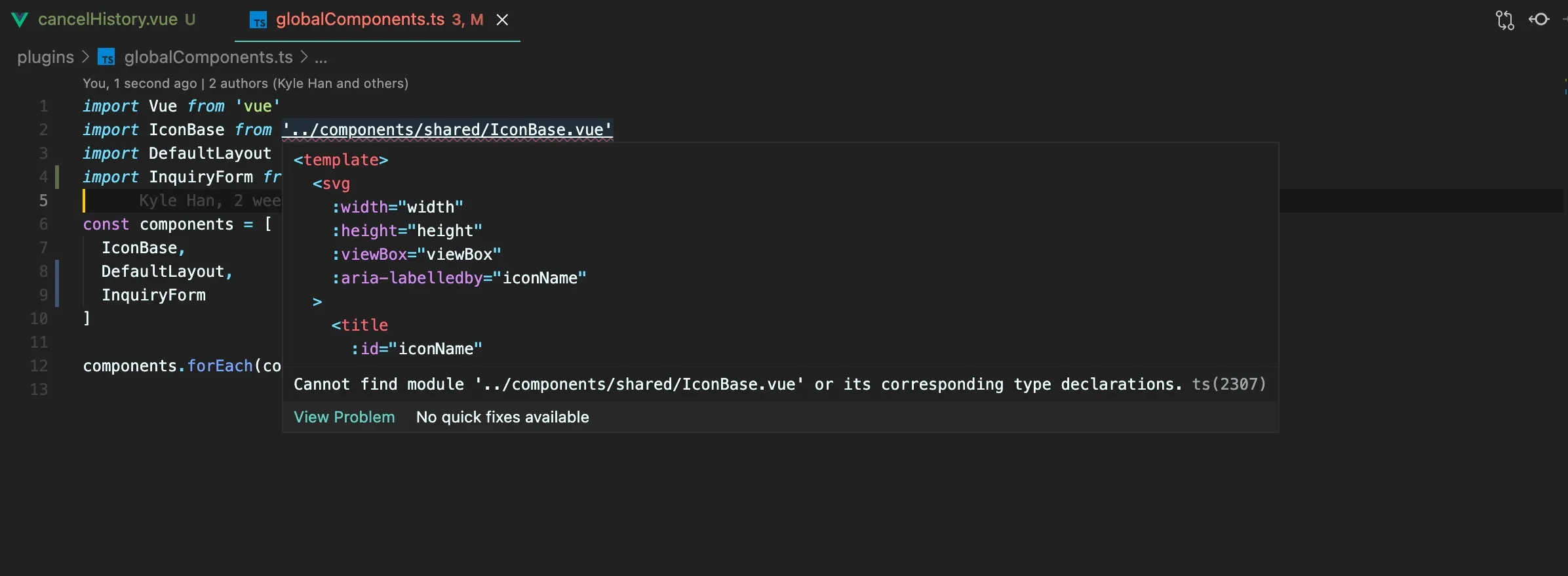Click the git commit navigation icon
This screenshot has width=1568, height=576.
tap(1539, 20)
